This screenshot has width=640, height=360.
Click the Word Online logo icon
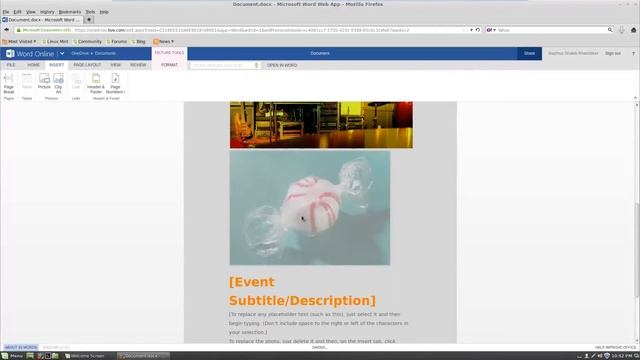tap(10, 53)
